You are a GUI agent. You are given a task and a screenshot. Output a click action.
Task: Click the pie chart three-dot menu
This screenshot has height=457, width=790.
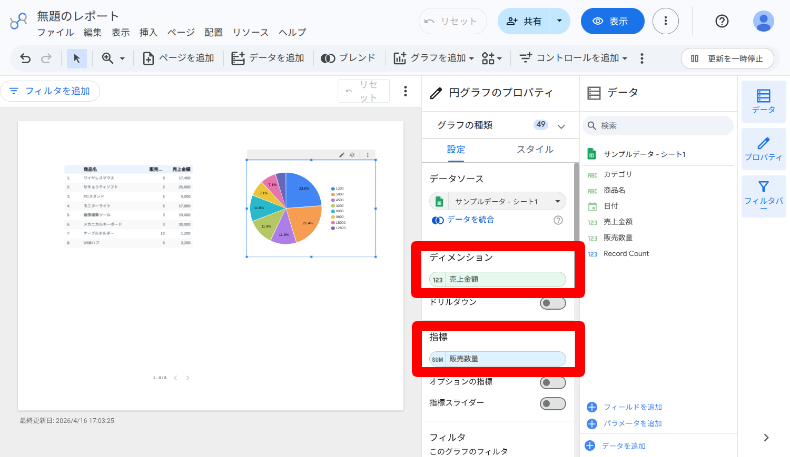pos(367,155)
